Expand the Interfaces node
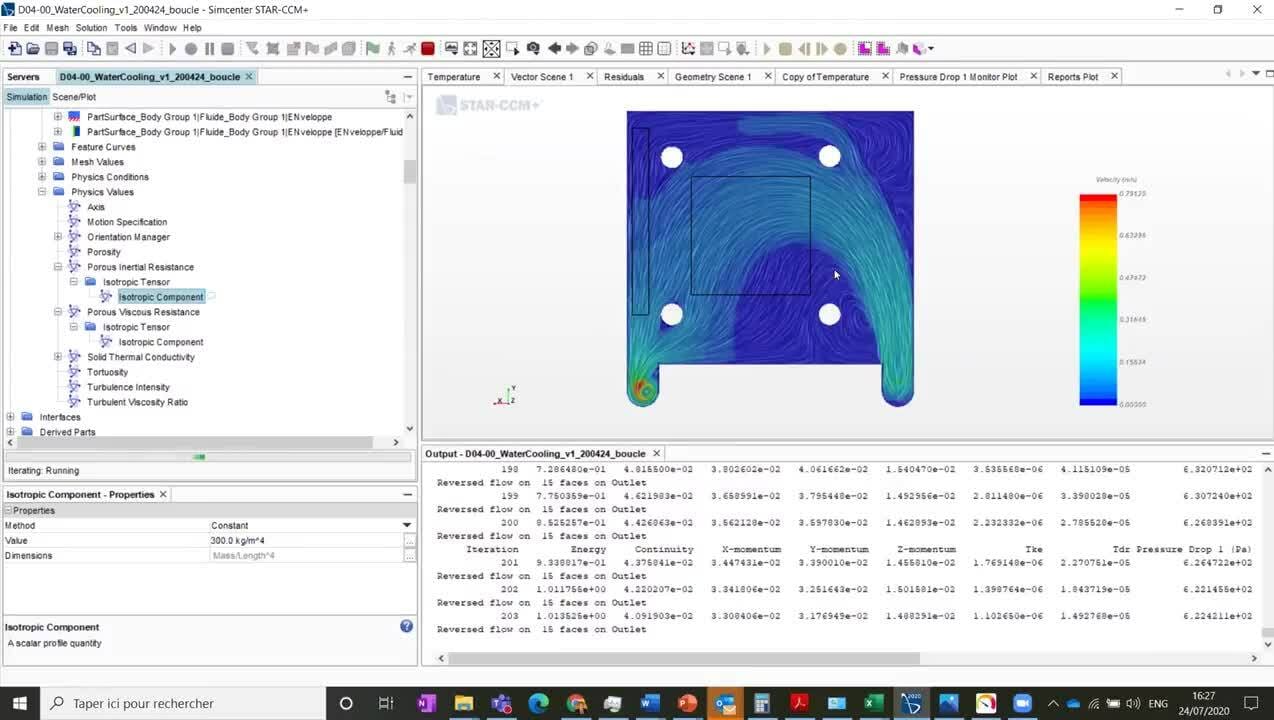1274x720 pixels. coord(10,417)
